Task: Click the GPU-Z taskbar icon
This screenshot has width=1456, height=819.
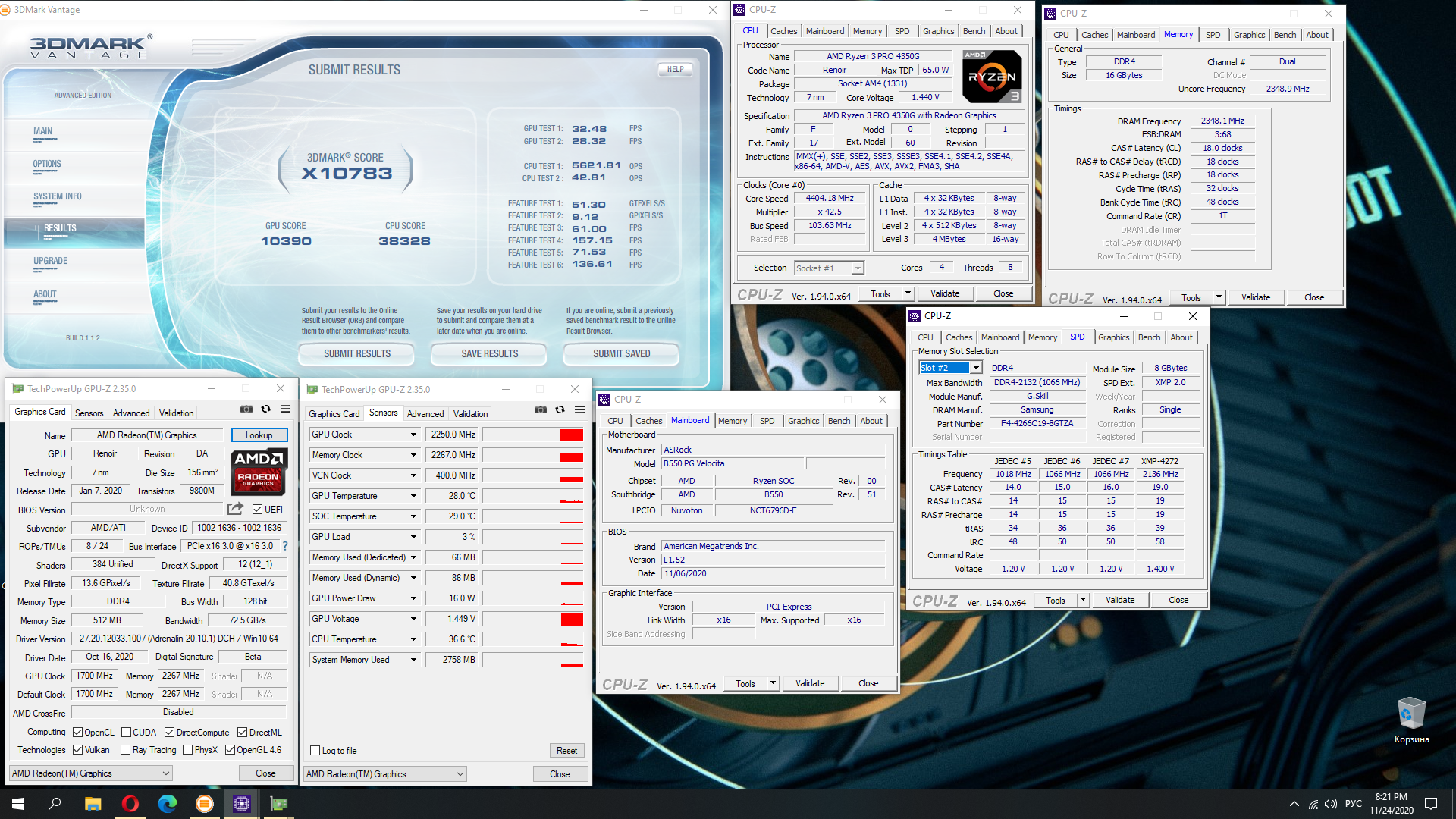Action: click(279, 804)
